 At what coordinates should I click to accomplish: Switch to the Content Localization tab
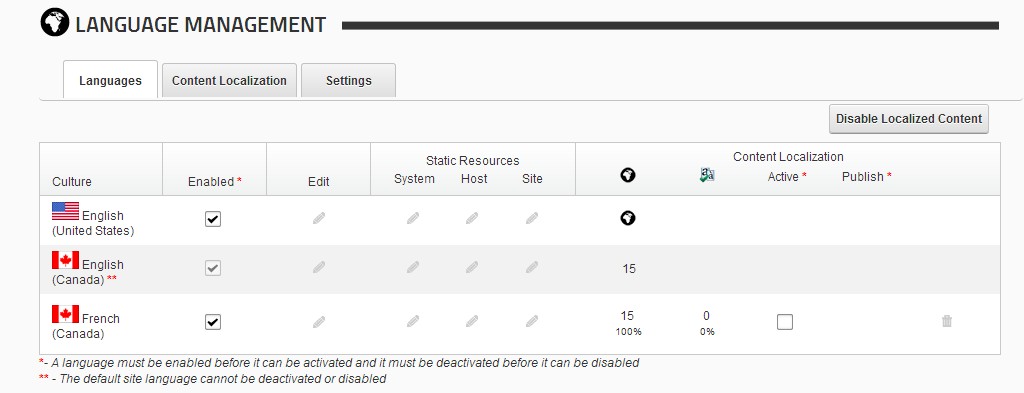[229, 80]
